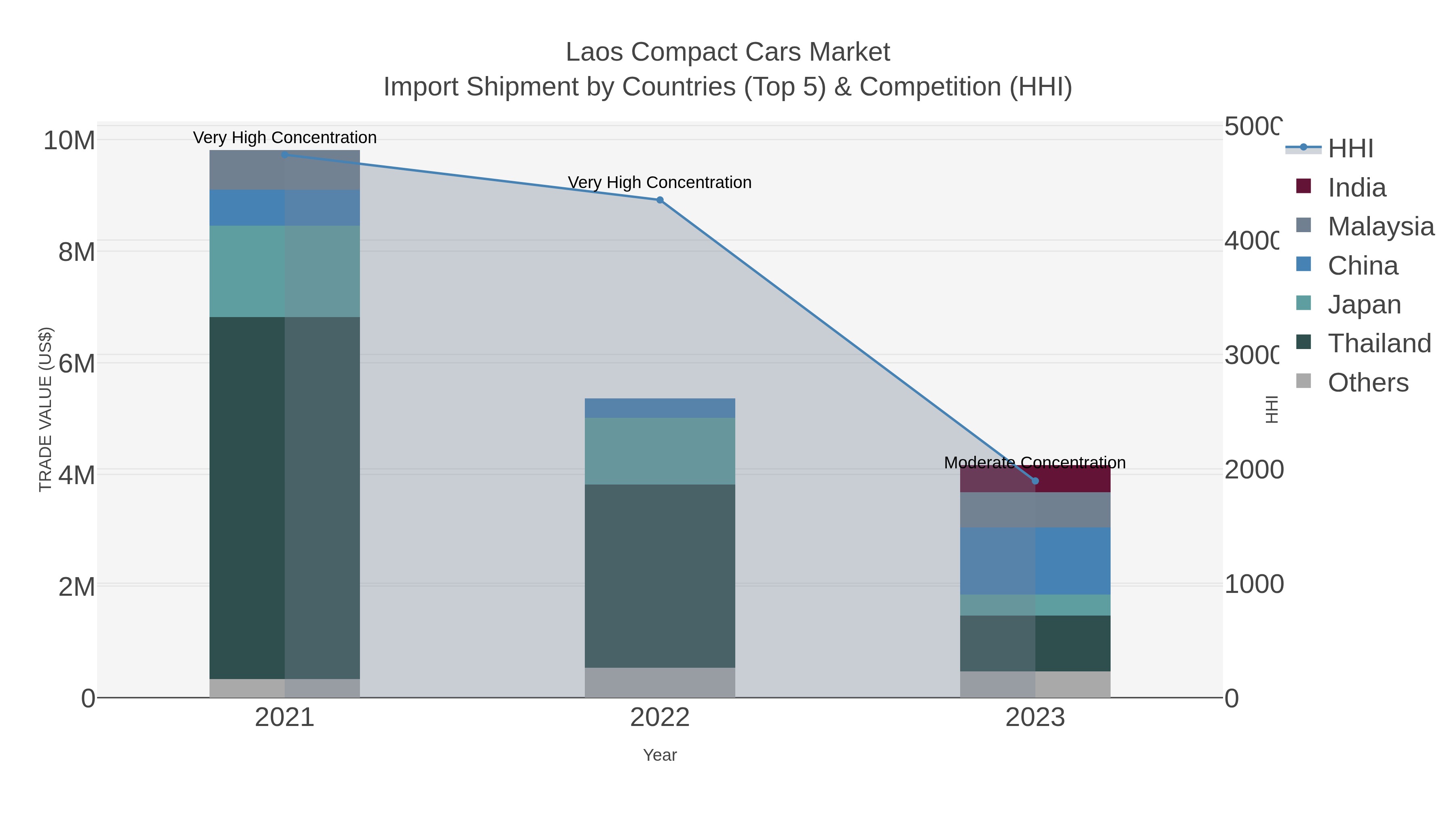The image size is (1456, 819).
Task: Toggle the HHI line legend entry
Action: point(1329,148)
